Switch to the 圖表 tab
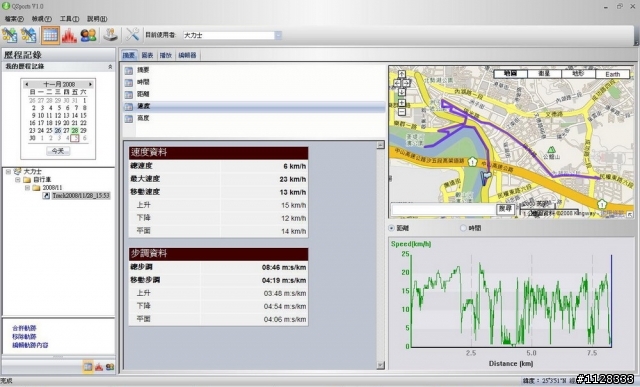Viewport: 640px width, 387px height. 147,55
